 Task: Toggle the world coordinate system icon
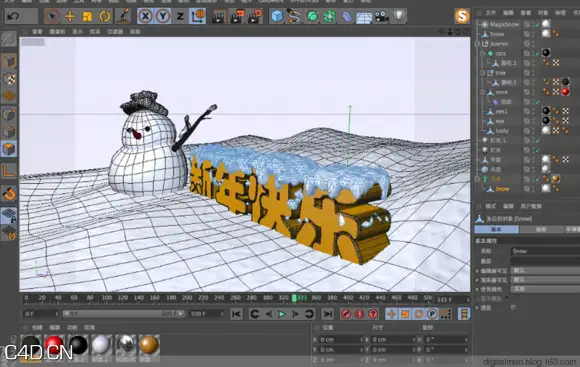pyautogui.click(x=198, y=16)
